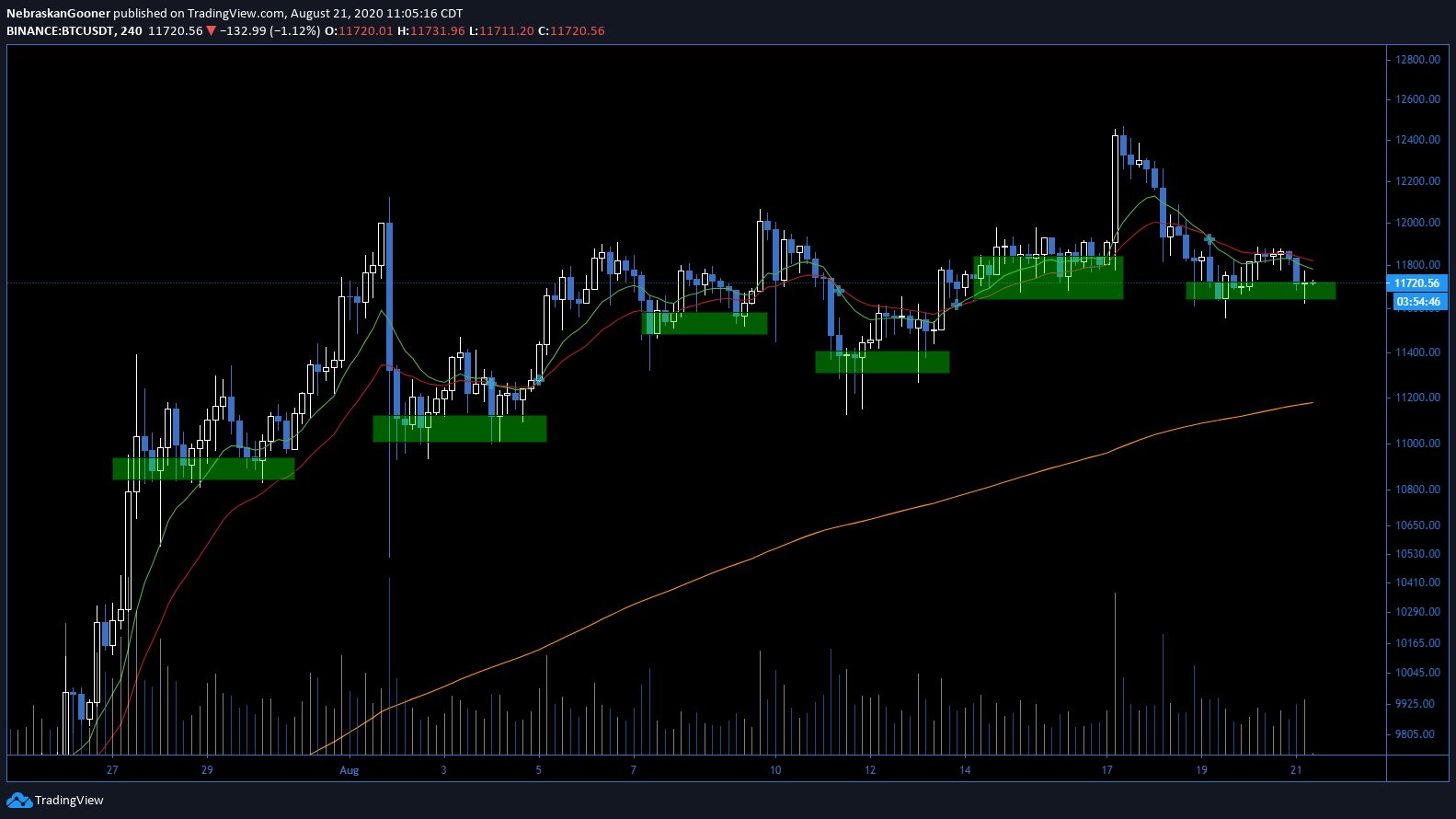The image size is (1456, 819).
Task: Click the 03:54:46 countdown timer label
Action: (x=1417, y=302)
